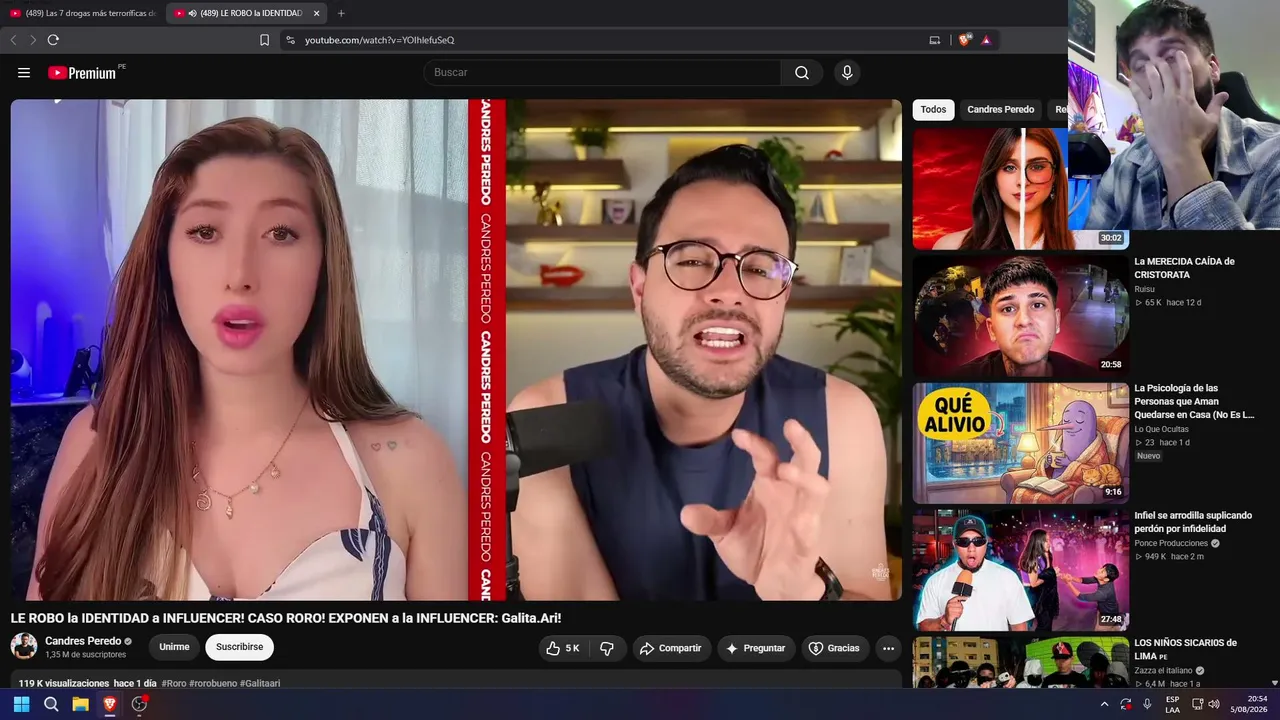
Task: Open File Explorer from the taskbar
Action: click(x=80, y=704)
